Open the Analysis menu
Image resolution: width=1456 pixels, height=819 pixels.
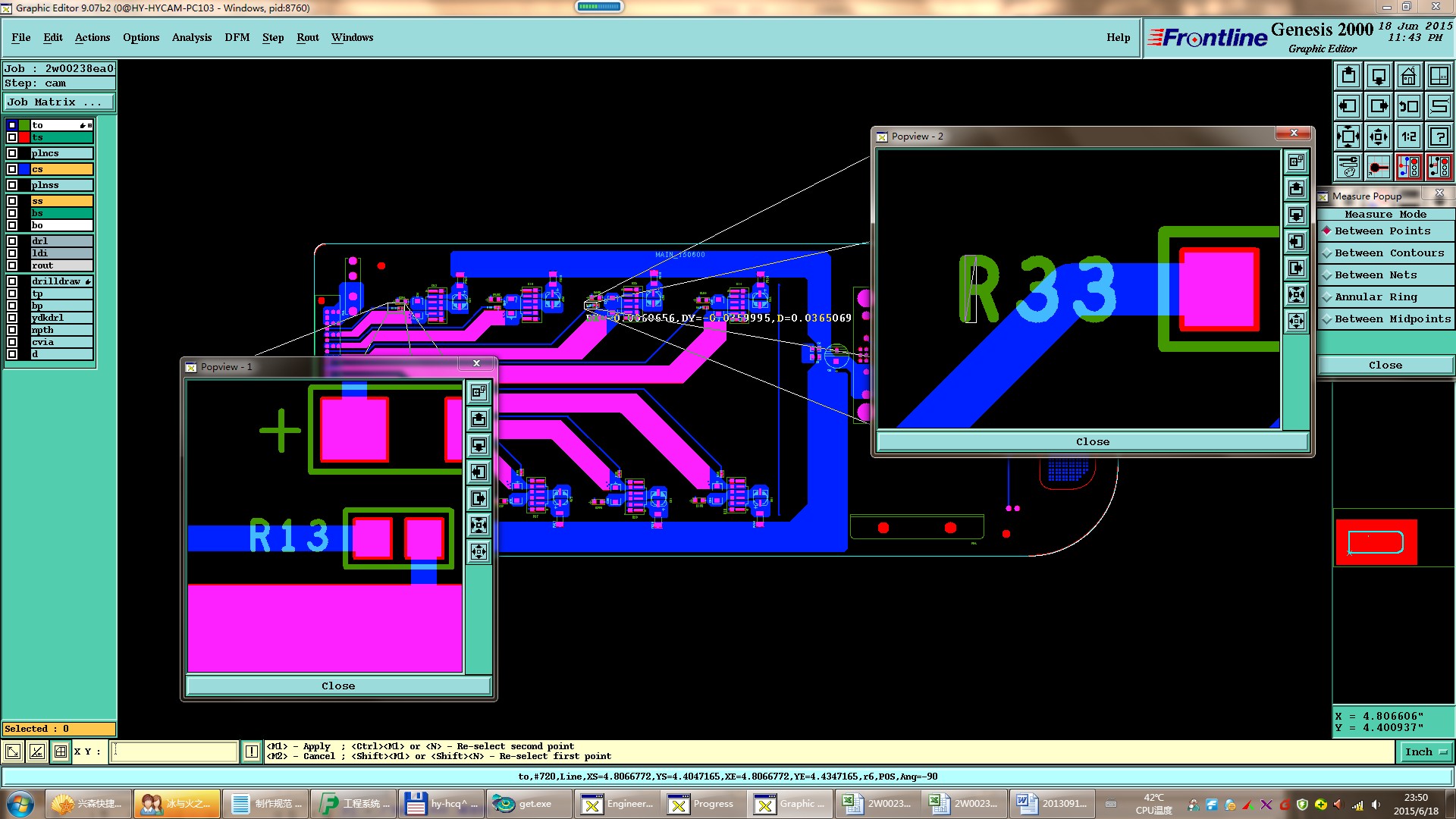click(192, 37)
